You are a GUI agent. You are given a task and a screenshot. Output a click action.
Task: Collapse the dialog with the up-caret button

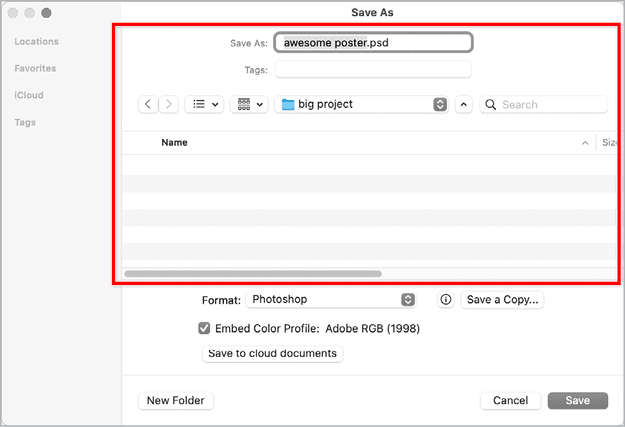click(x=464, y=104)
